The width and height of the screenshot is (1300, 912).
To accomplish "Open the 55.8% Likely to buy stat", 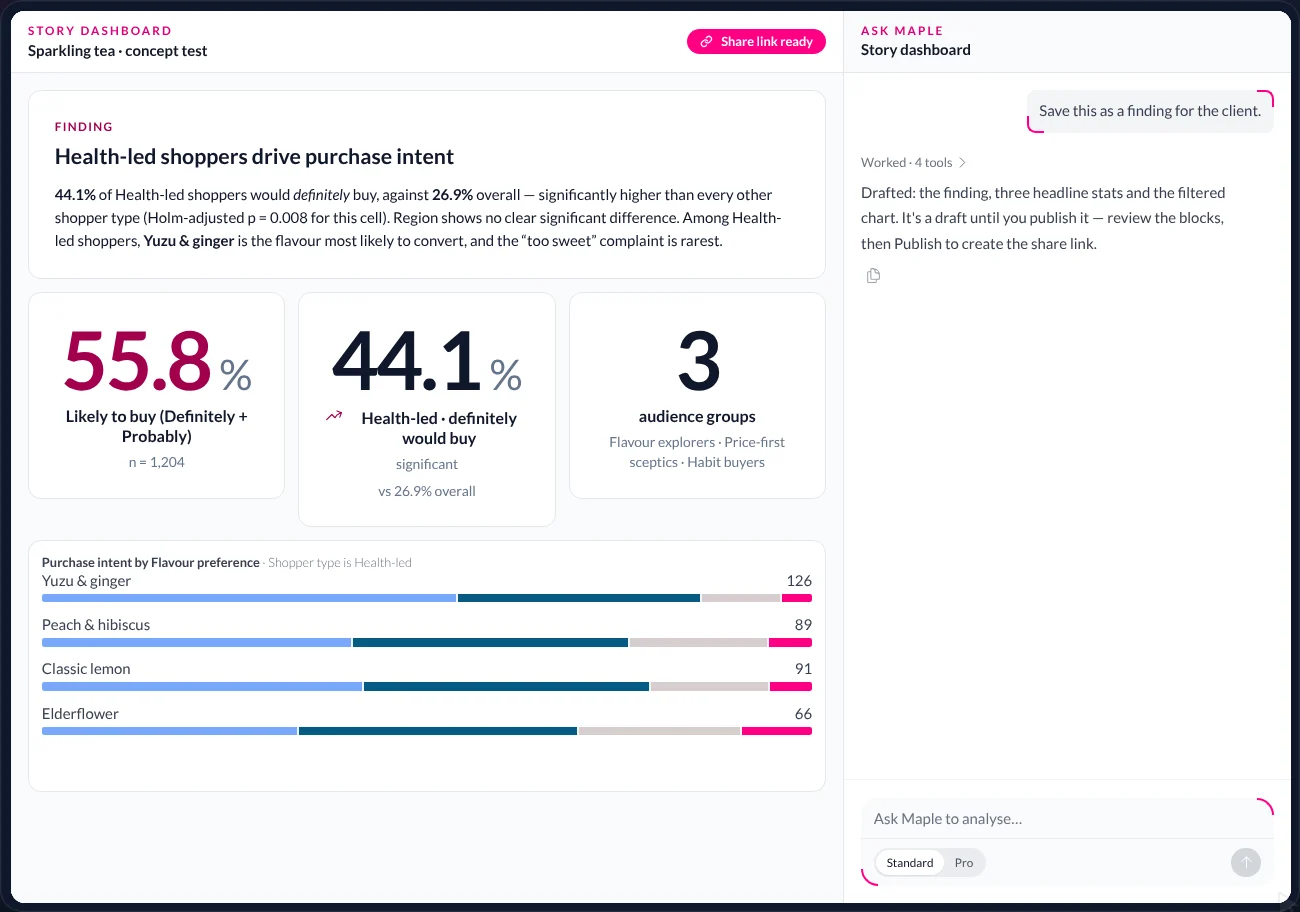I will pos(157,395).
